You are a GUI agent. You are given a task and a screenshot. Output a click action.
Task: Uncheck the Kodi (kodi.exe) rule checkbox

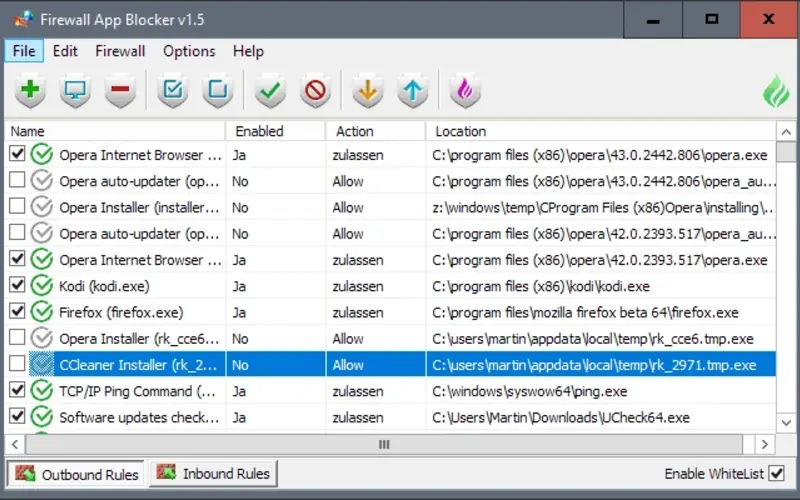coord(17,285)
